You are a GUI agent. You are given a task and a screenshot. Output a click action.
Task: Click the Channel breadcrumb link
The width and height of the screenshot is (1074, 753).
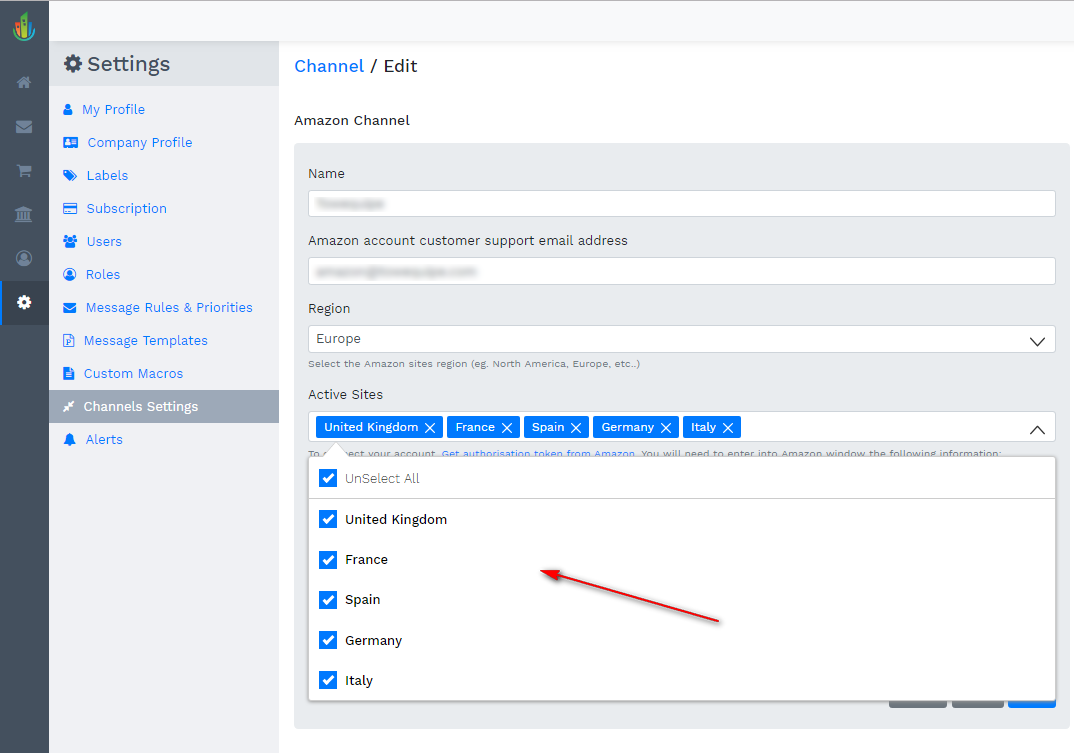point(329,66)
